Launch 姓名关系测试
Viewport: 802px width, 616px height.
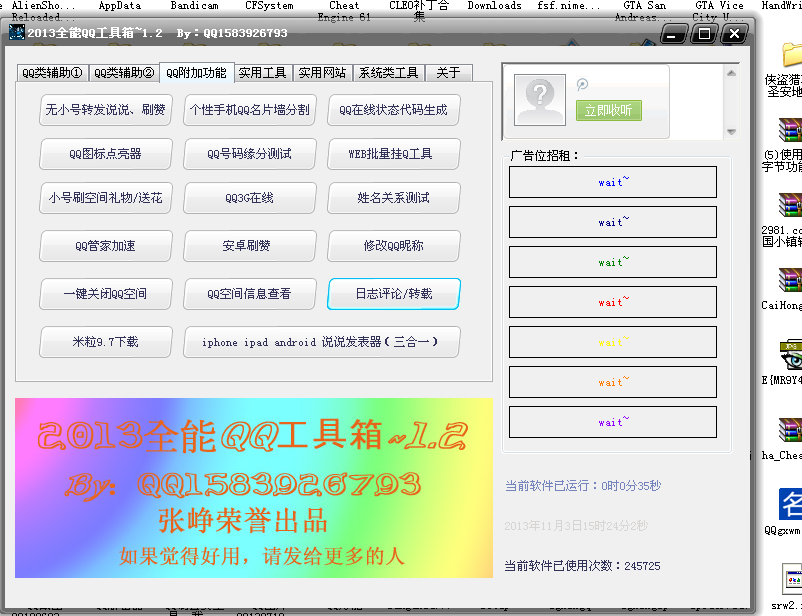[x=393, y=197]
